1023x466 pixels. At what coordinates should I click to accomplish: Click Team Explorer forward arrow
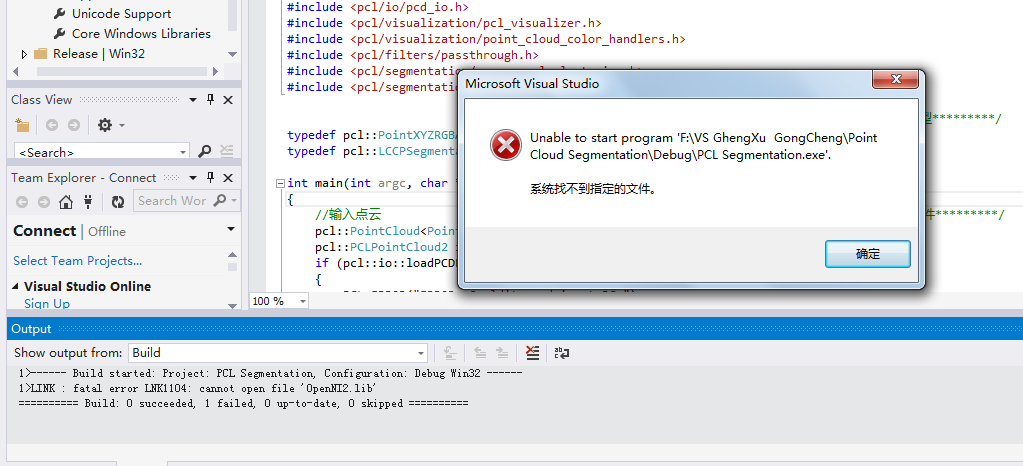point(43,202)
